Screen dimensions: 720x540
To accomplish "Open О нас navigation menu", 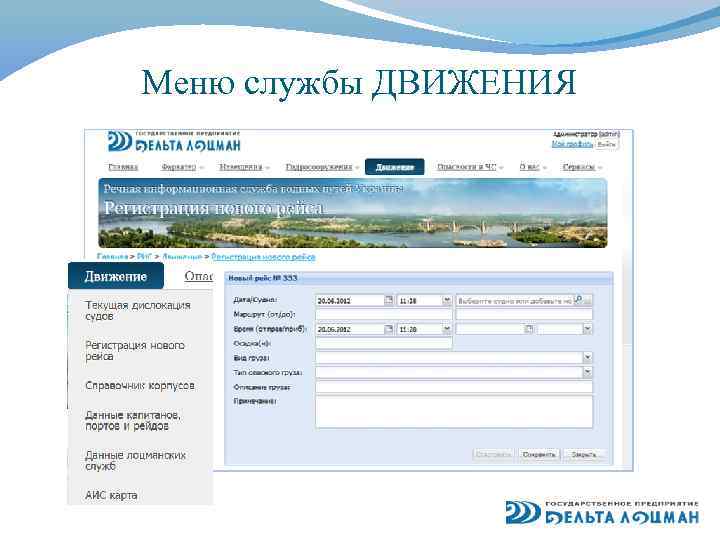I will pos(533,167).
